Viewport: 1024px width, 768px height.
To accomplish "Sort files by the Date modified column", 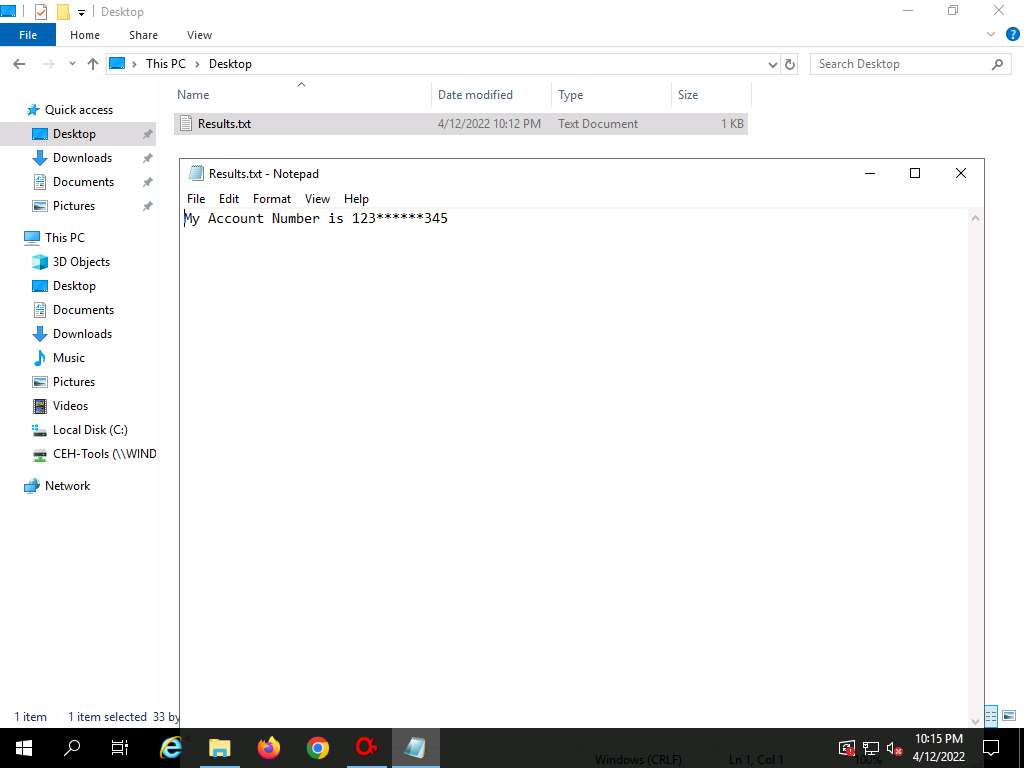I will point(475,95).
